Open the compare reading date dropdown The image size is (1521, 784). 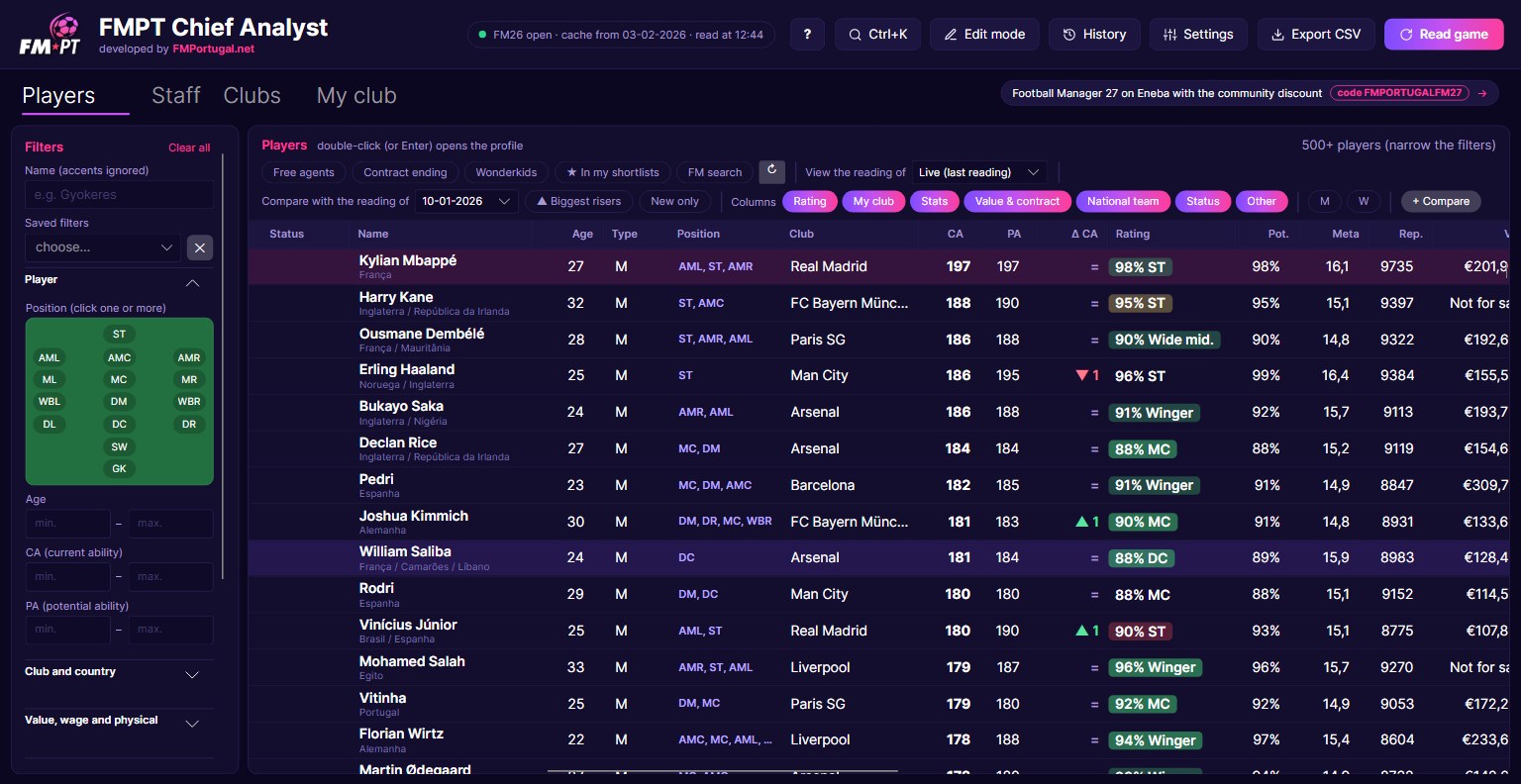tap(465, 201)
